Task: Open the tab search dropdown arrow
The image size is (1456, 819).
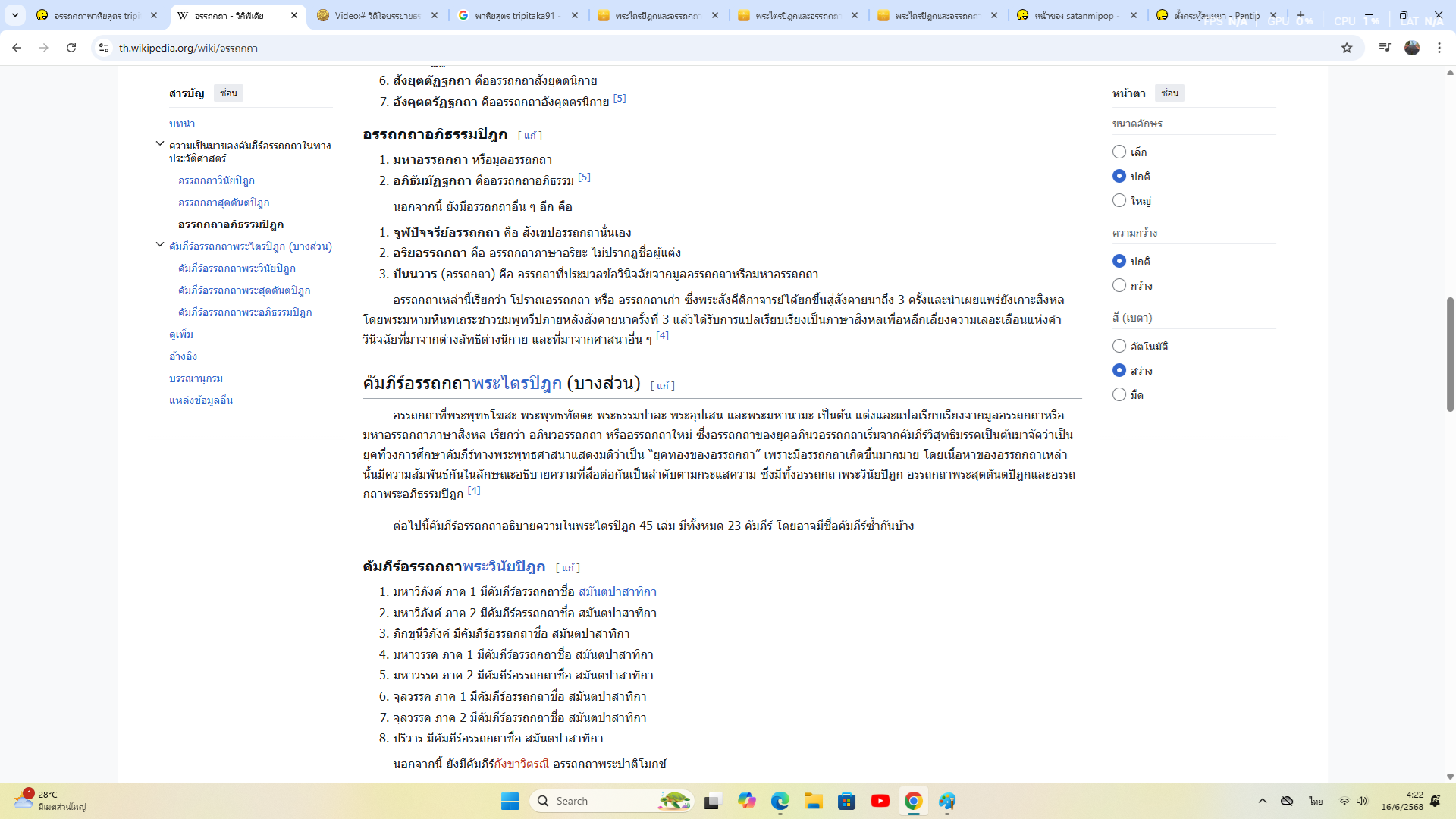Action: (x=15, y=15)
